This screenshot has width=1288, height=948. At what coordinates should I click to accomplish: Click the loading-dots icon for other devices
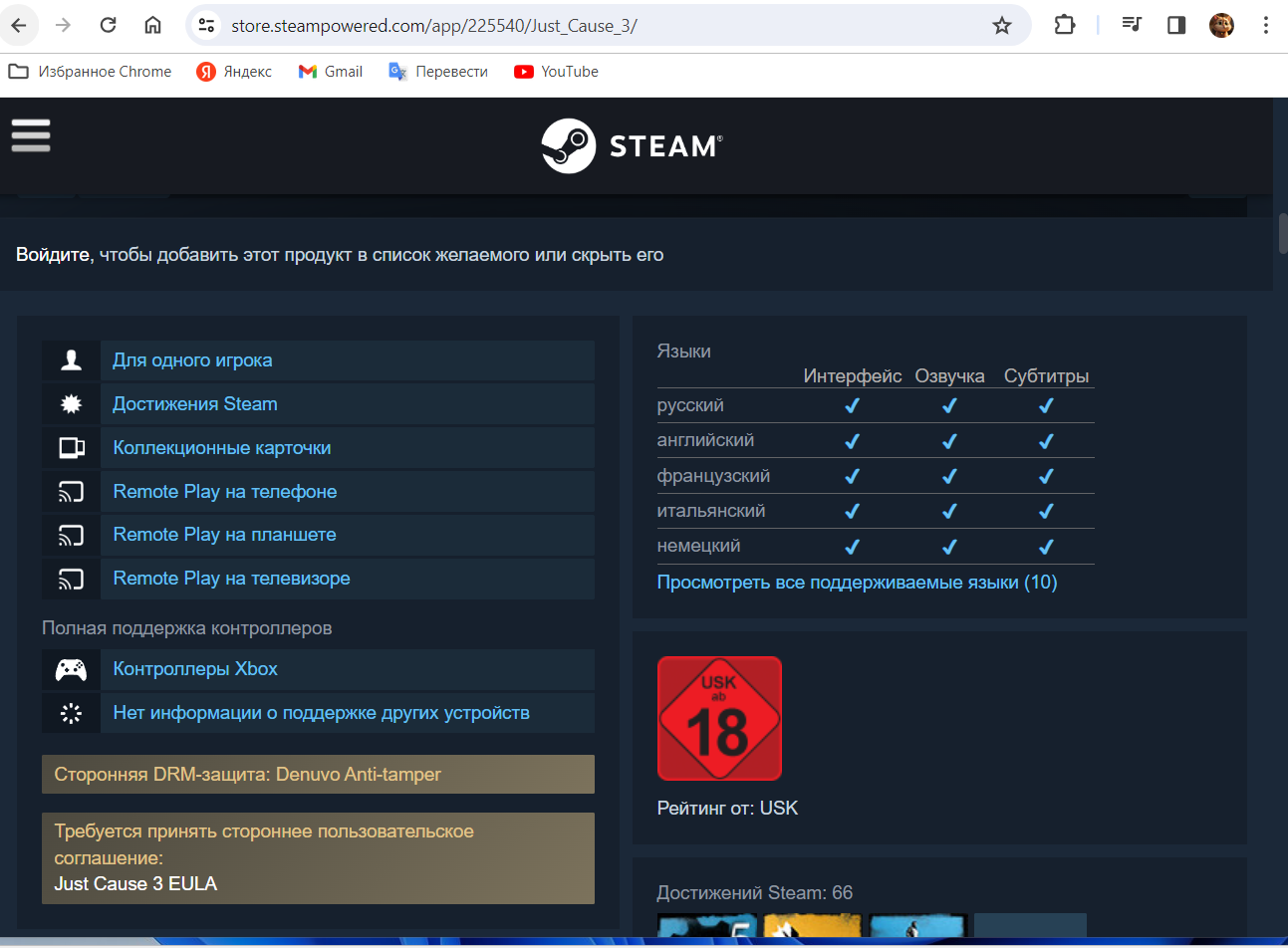[x=71, y=713]
